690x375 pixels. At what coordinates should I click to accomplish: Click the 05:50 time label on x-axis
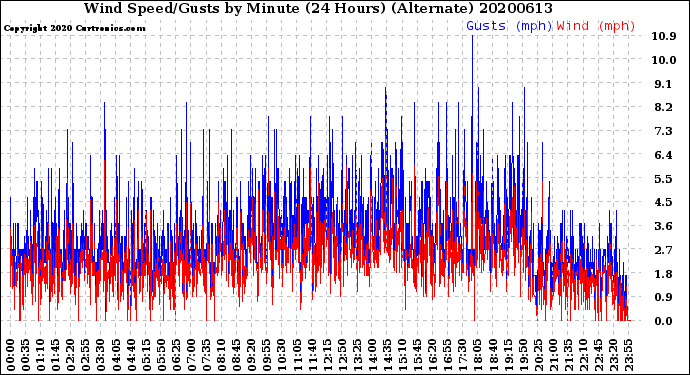tap(161, 355)
